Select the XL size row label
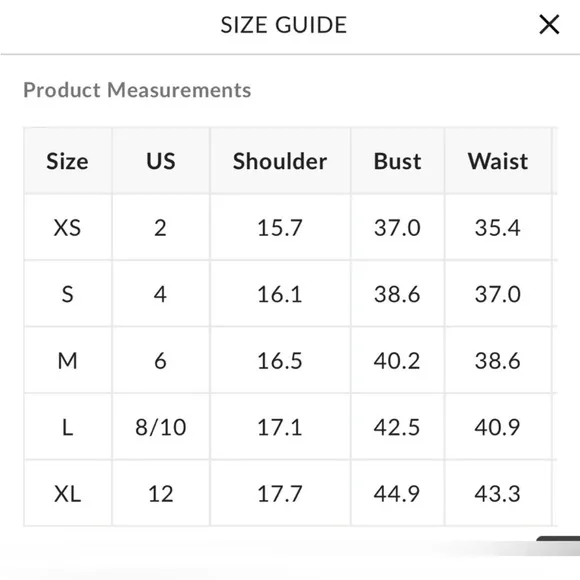The height and width of the screenshot is (580, 580). [68, 493]
